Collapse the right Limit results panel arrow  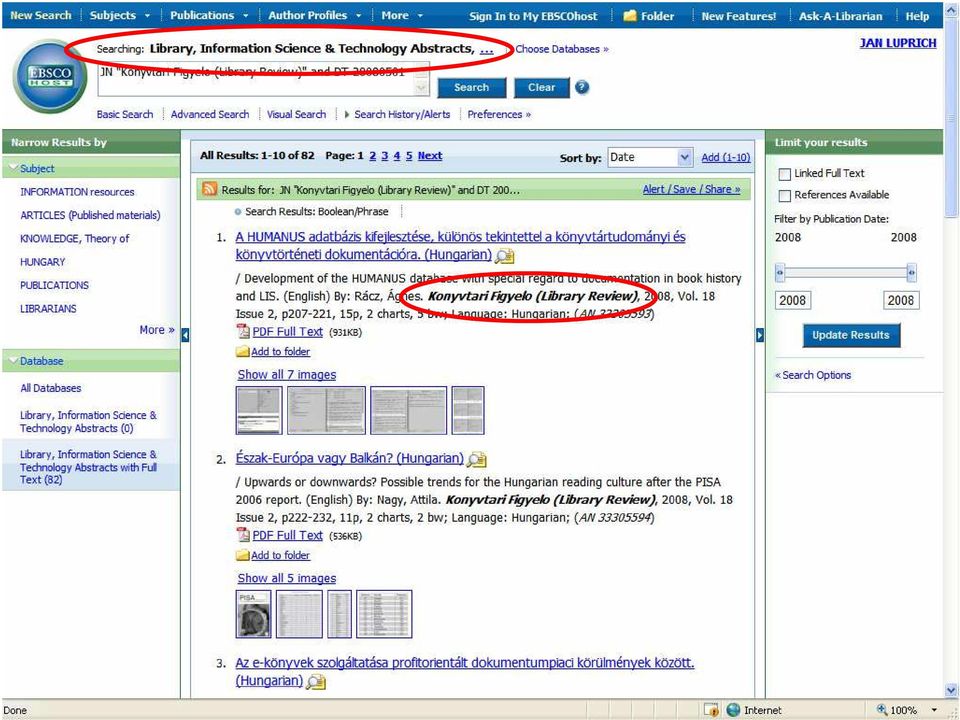(760, 335)
